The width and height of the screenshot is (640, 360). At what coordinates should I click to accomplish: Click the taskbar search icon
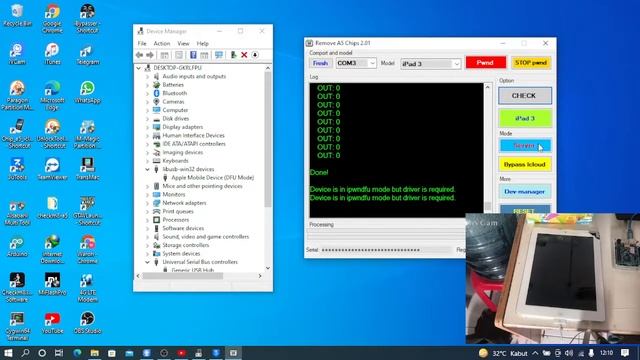pos(25,353)
